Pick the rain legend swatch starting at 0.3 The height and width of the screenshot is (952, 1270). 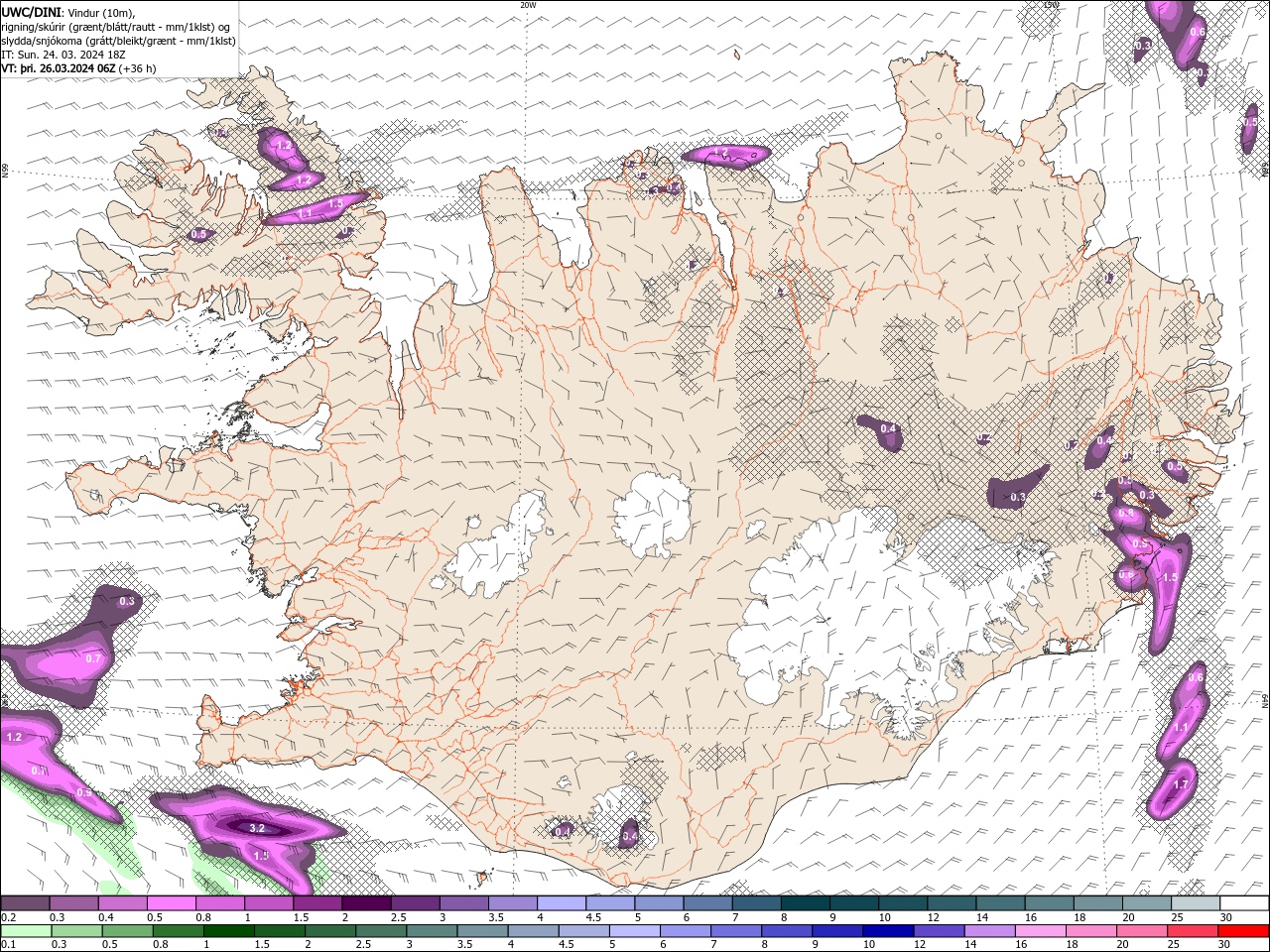pyautogui.click(x=76, y=931)
